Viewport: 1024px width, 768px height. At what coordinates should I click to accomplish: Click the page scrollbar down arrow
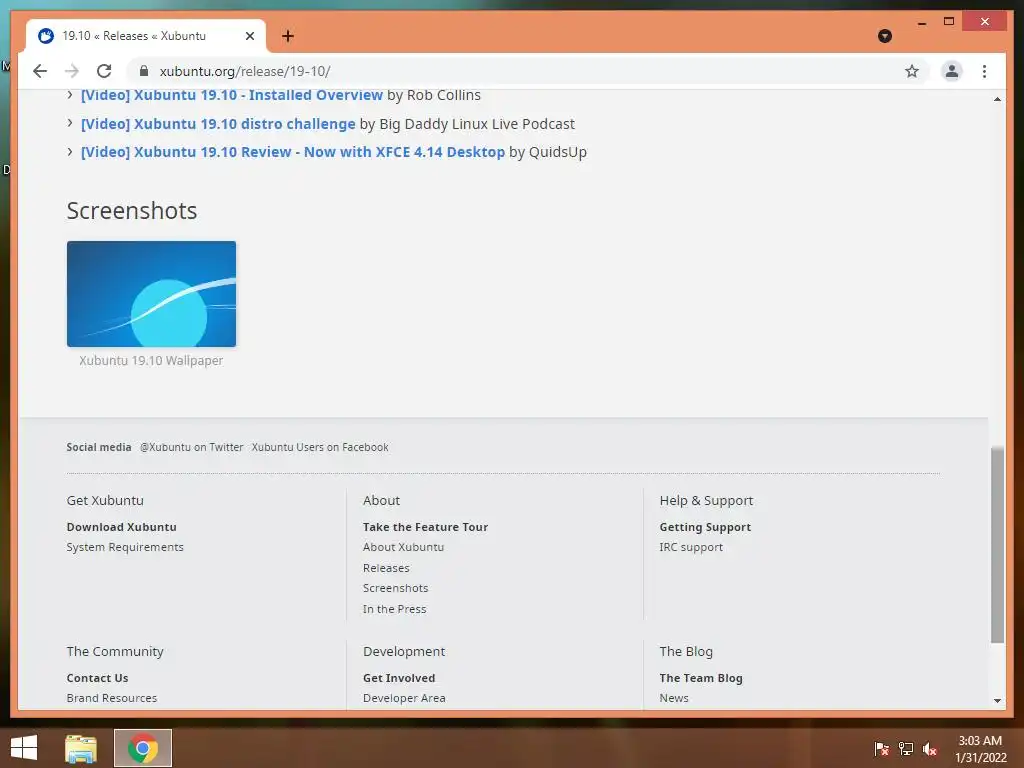pyautogui.click(x=997, y=701)
